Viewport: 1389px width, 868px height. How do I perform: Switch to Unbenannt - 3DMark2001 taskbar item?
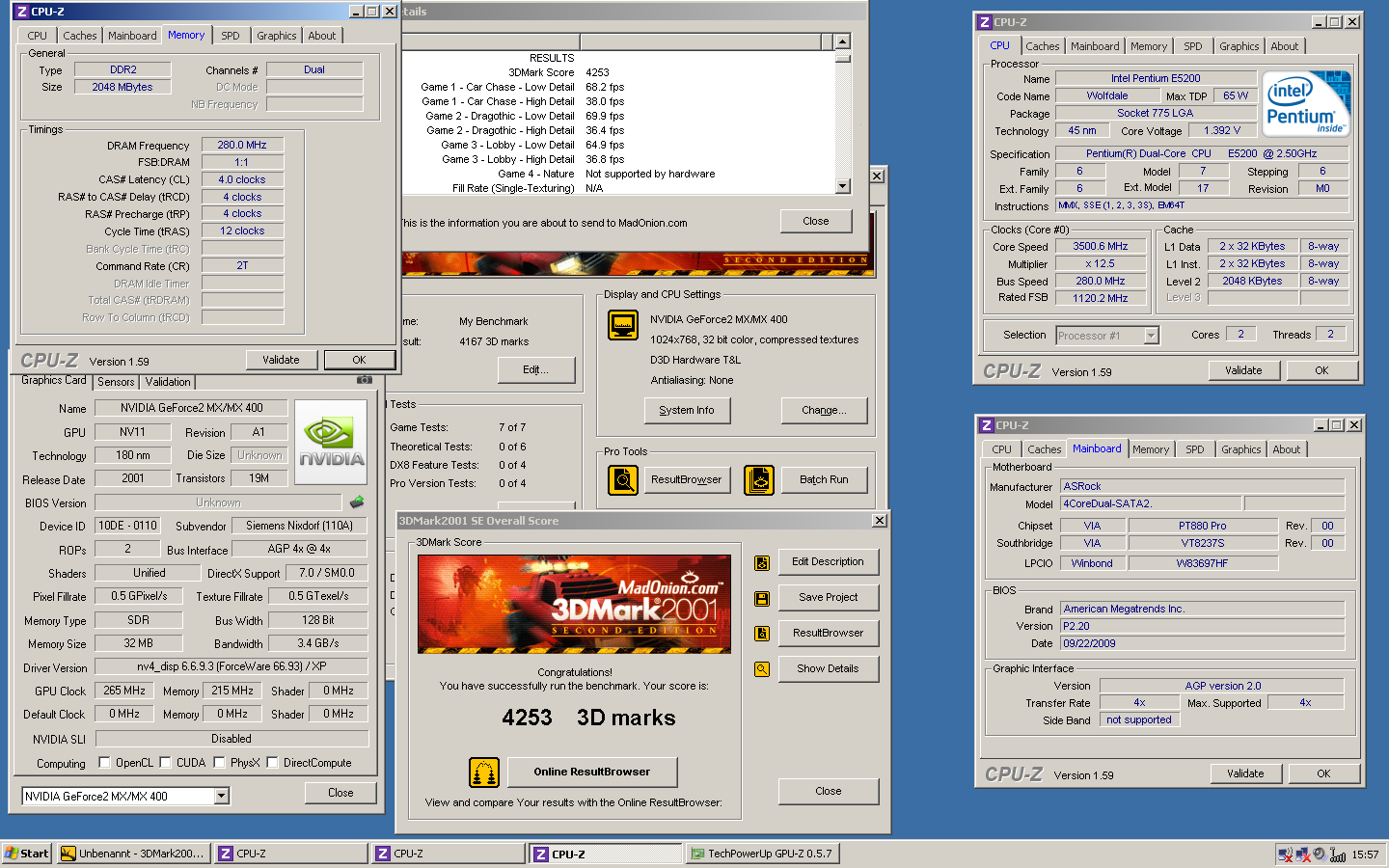tap(133, 854)
